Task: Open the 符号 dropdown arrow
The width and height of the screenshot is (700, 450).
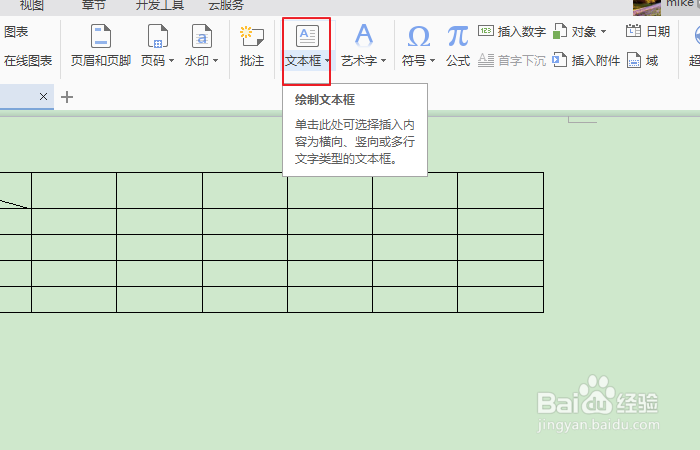Action: [432, 60]
